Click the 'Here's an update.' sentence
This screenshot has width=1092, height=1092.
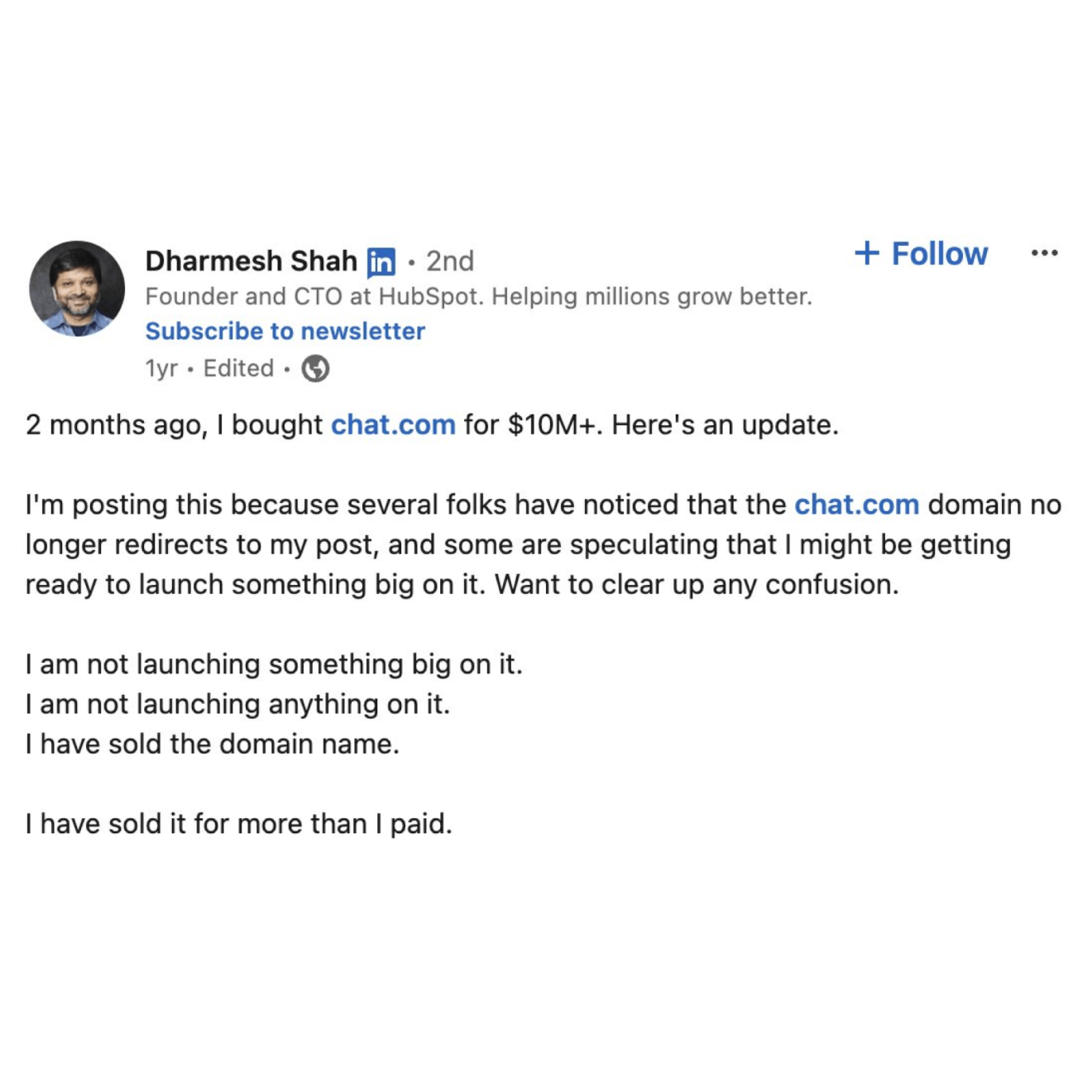725,425
